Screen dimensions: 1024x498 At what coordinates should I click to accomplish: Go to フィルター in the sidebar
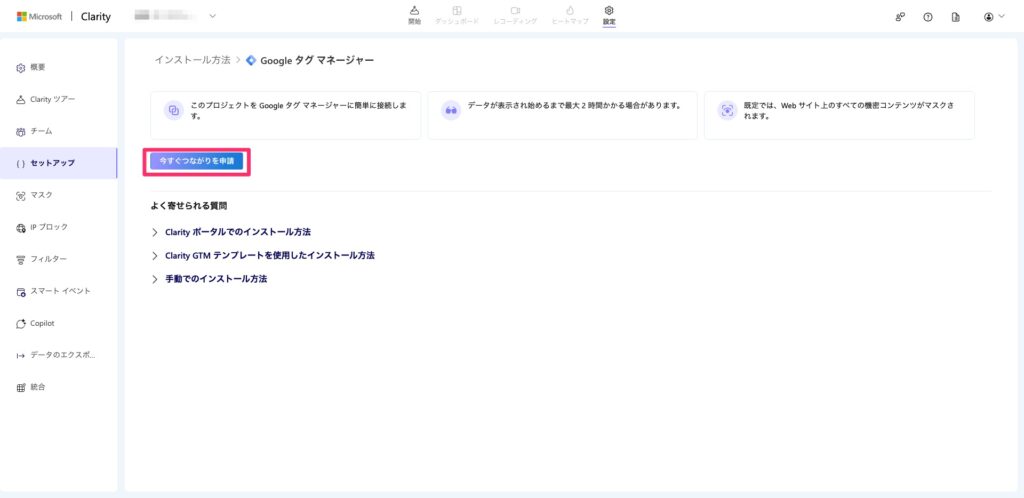48,259
